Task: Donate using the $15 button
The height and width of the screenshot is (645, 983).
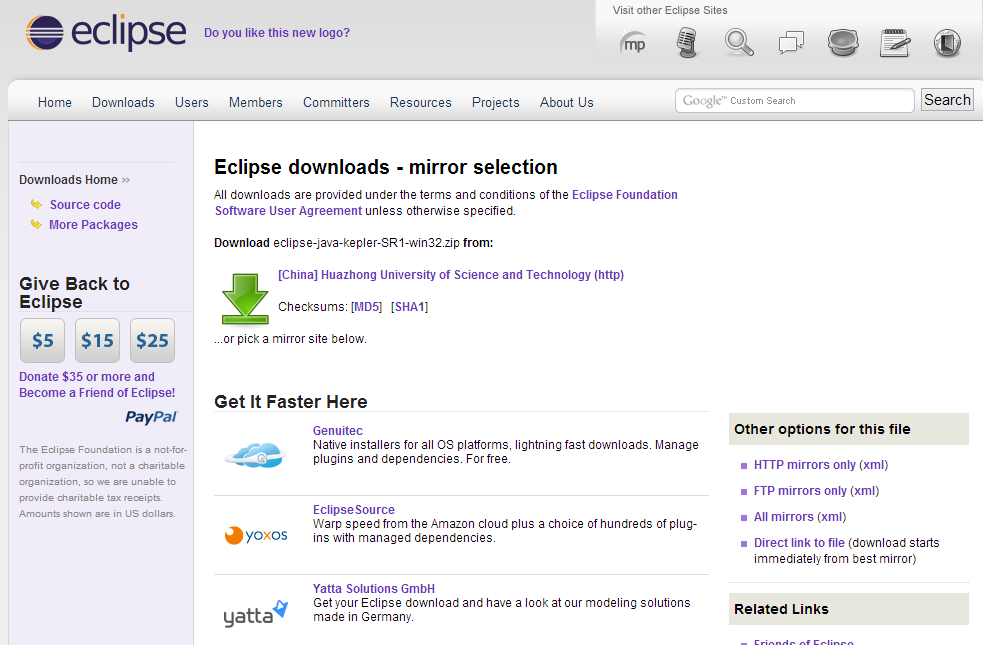Action: pos(97,341)
